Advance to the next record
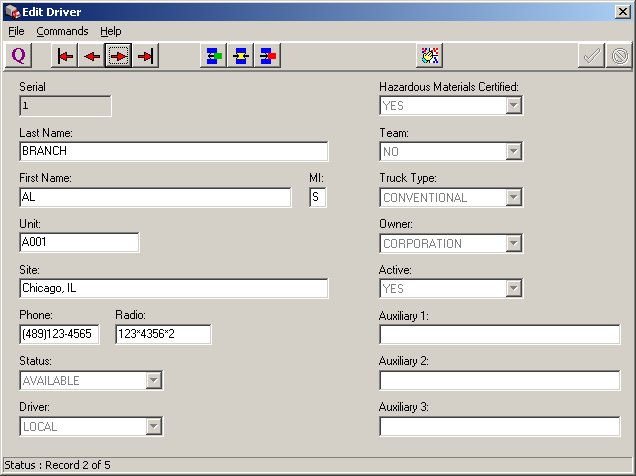The width and height of the screenshot is (636, 476). click(x=119, y=56)
